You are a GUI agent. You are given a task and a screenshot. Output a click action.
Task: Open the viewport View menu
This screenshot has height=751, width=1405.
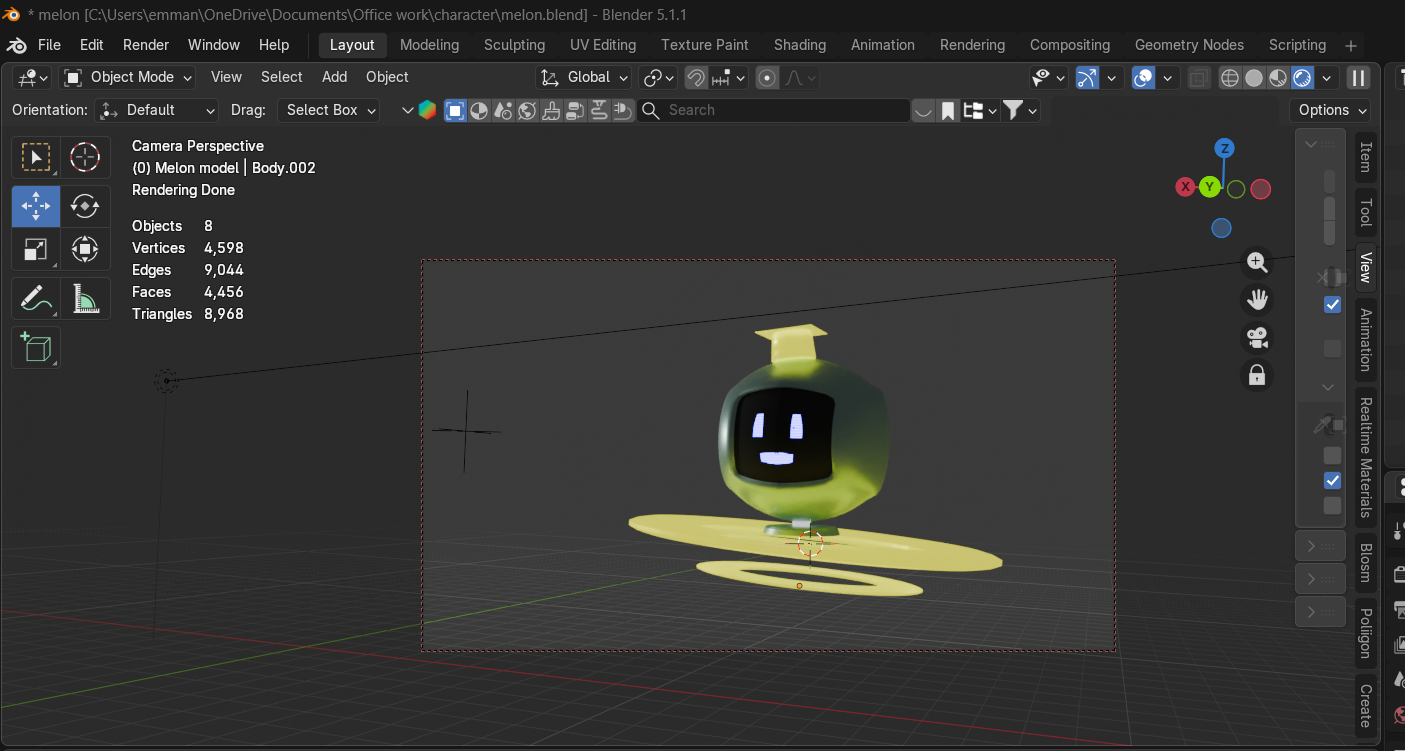click(226, 77)
